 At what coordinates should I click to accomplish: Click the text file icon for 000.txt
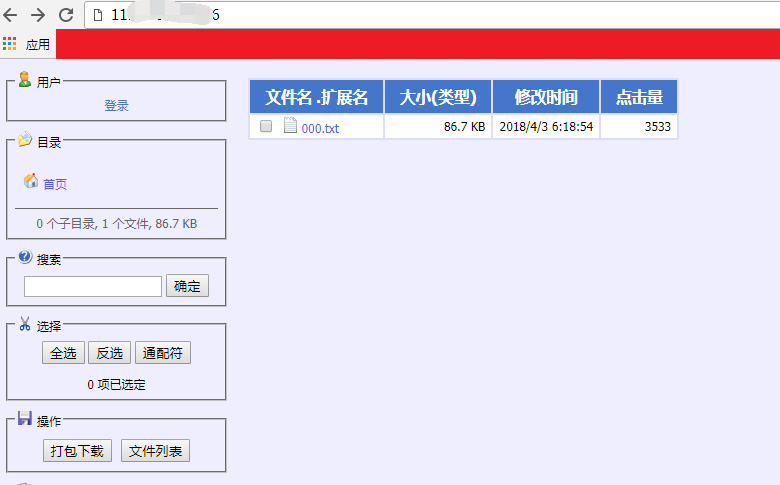coord(291,125)
